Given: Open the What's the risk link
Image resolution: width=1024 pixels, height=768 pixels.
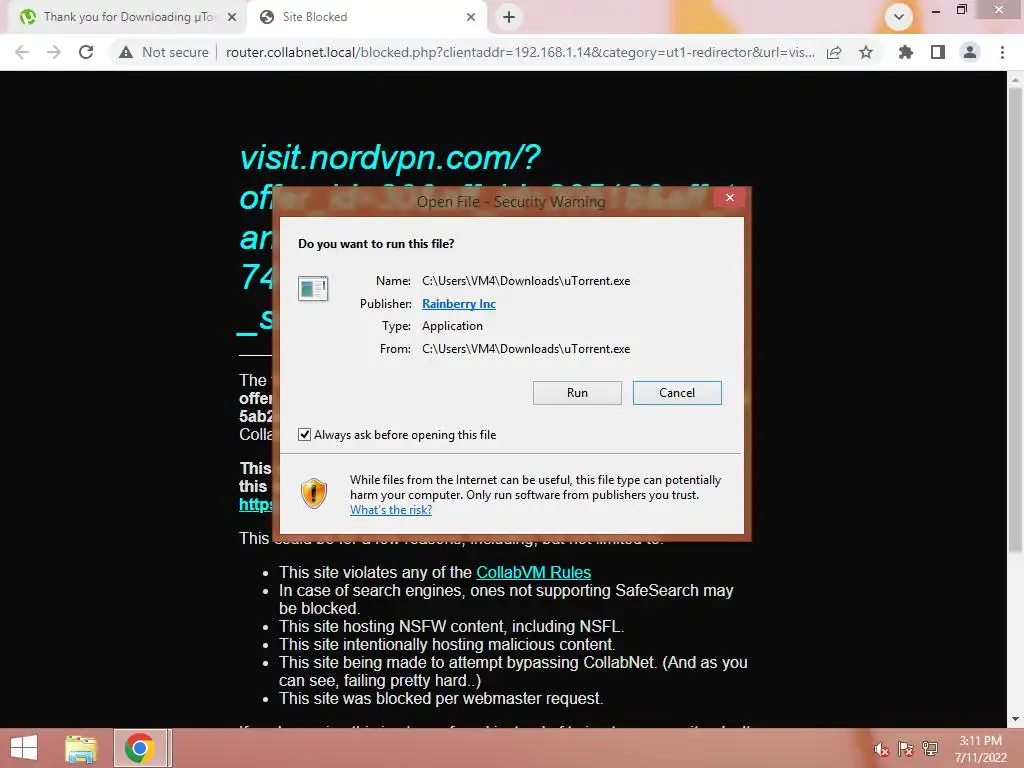Looking at the screenshot, I should [x=391, y=510].
